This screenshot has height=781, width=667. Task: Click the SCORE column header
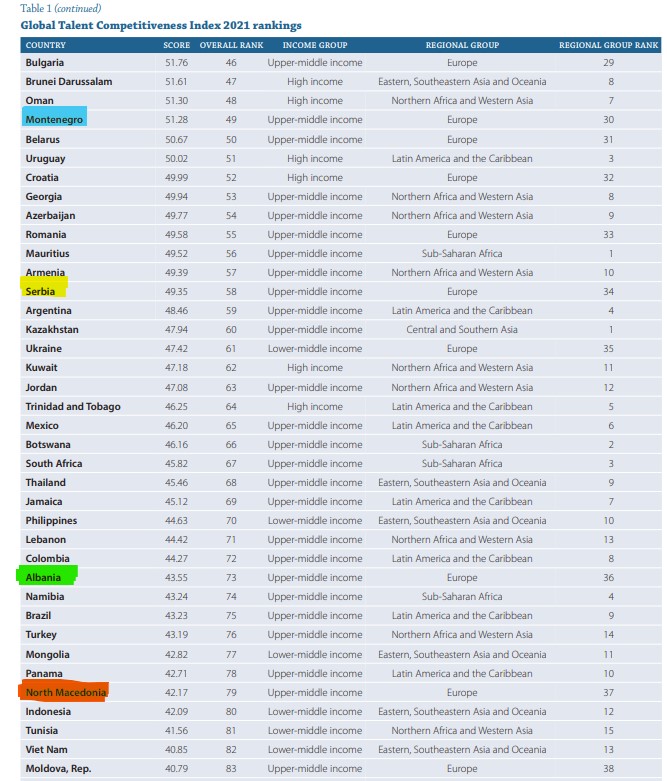[x=176, y=45]
